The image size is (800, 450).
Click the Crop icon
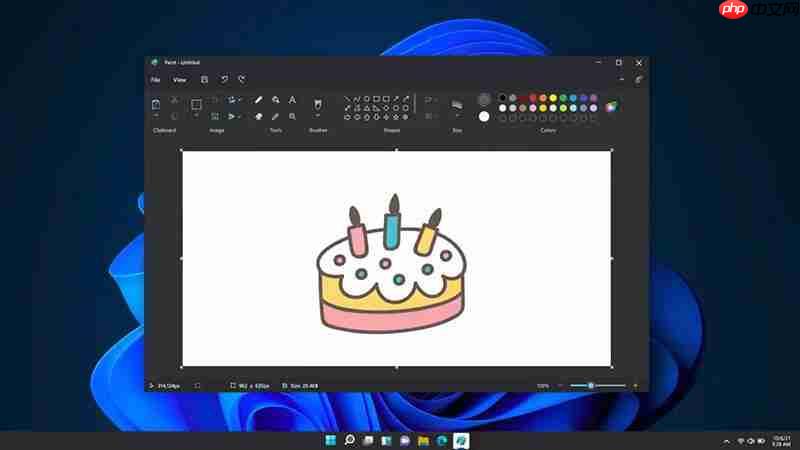tap(215, 100)
